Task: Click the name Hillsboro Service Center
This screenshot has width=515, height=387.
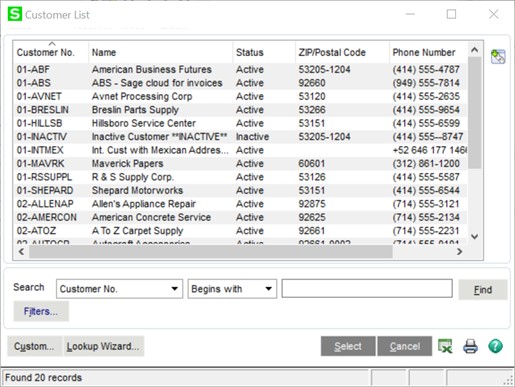Action: pos(144,123)
